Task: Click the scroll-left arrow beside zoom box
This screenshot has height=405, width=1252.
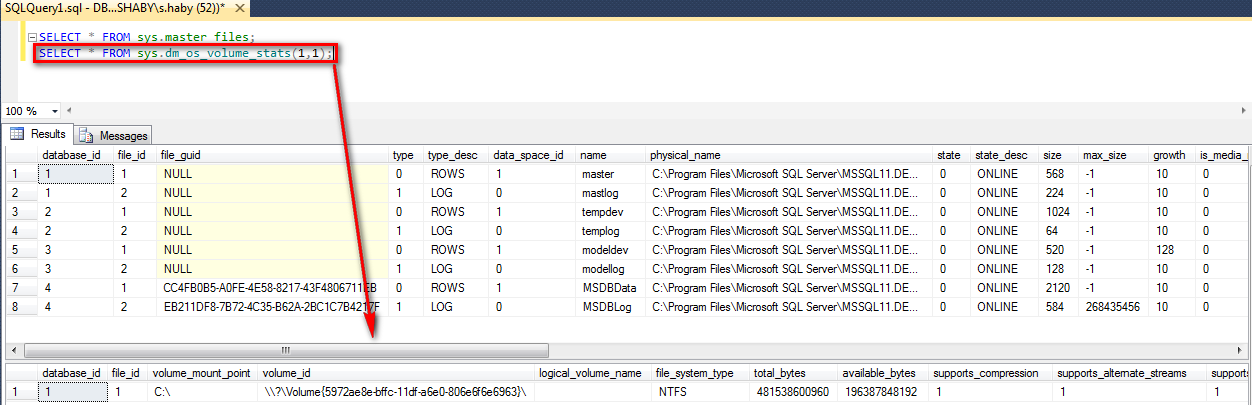Action: click(71, 111)
